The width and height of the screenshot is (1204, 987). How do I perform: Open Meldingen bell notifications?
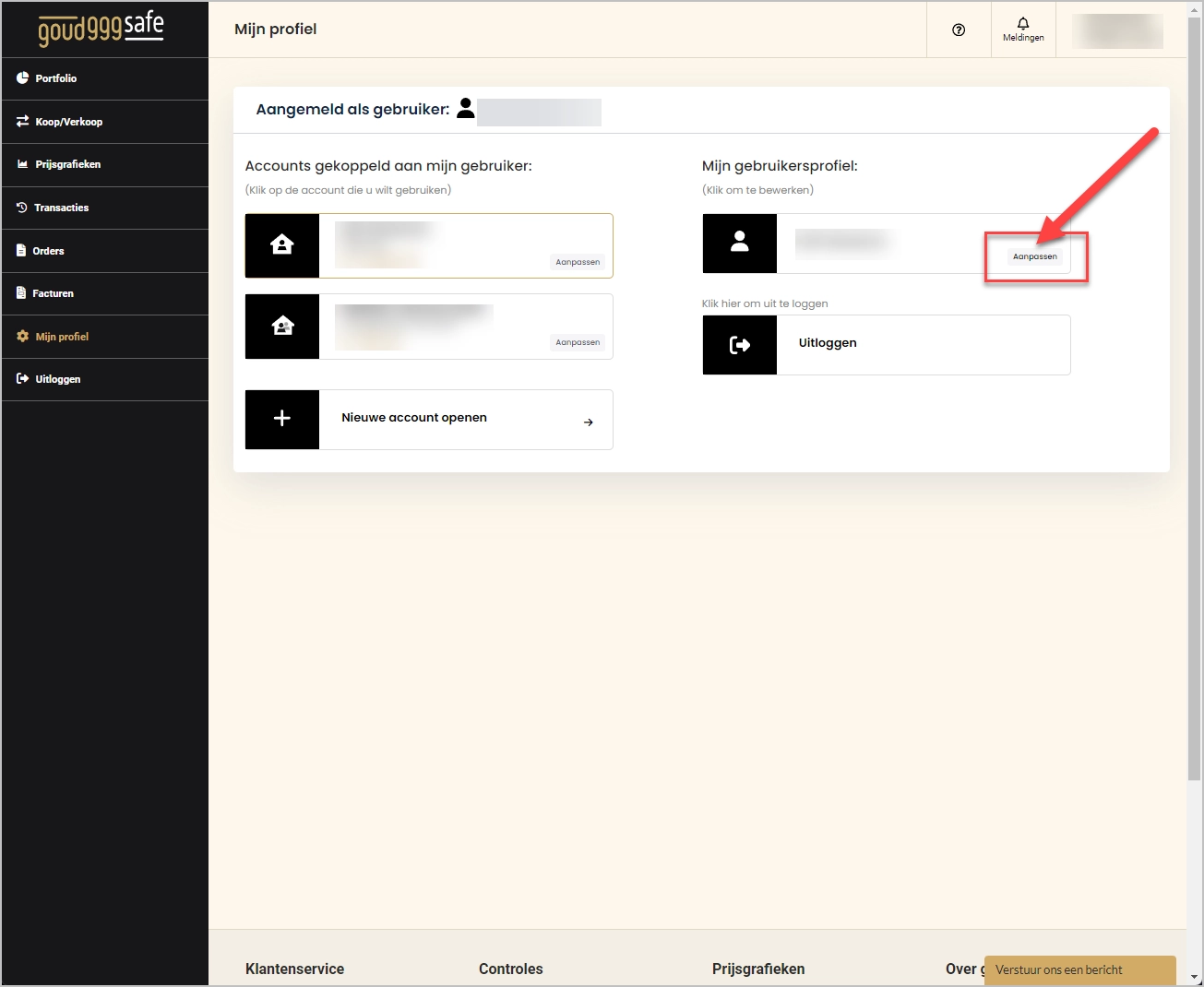pyautogui.click(x=1023, y=30)
